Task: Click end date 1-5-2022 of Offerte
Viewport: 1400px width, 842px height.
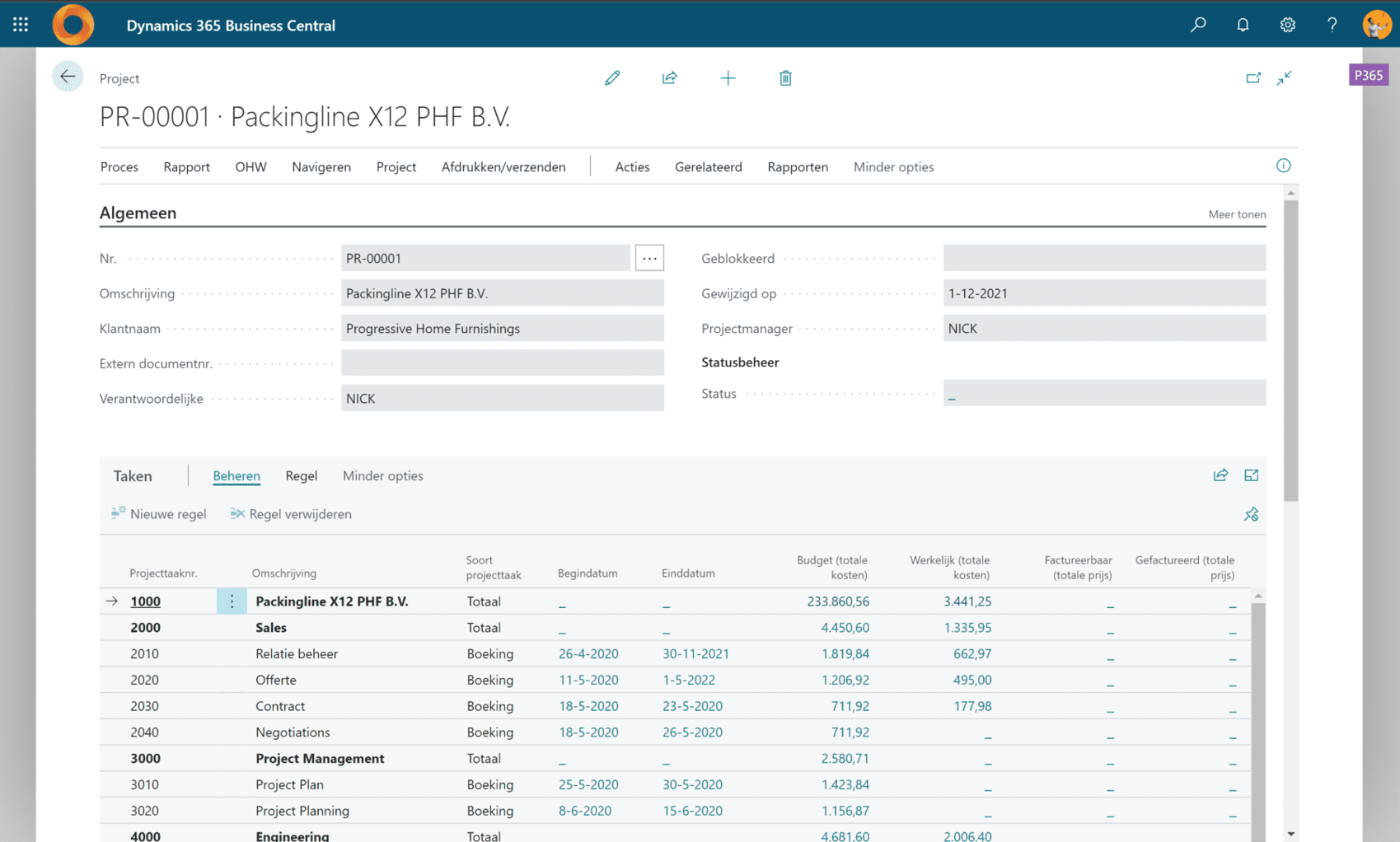Action: coord(689,680)
